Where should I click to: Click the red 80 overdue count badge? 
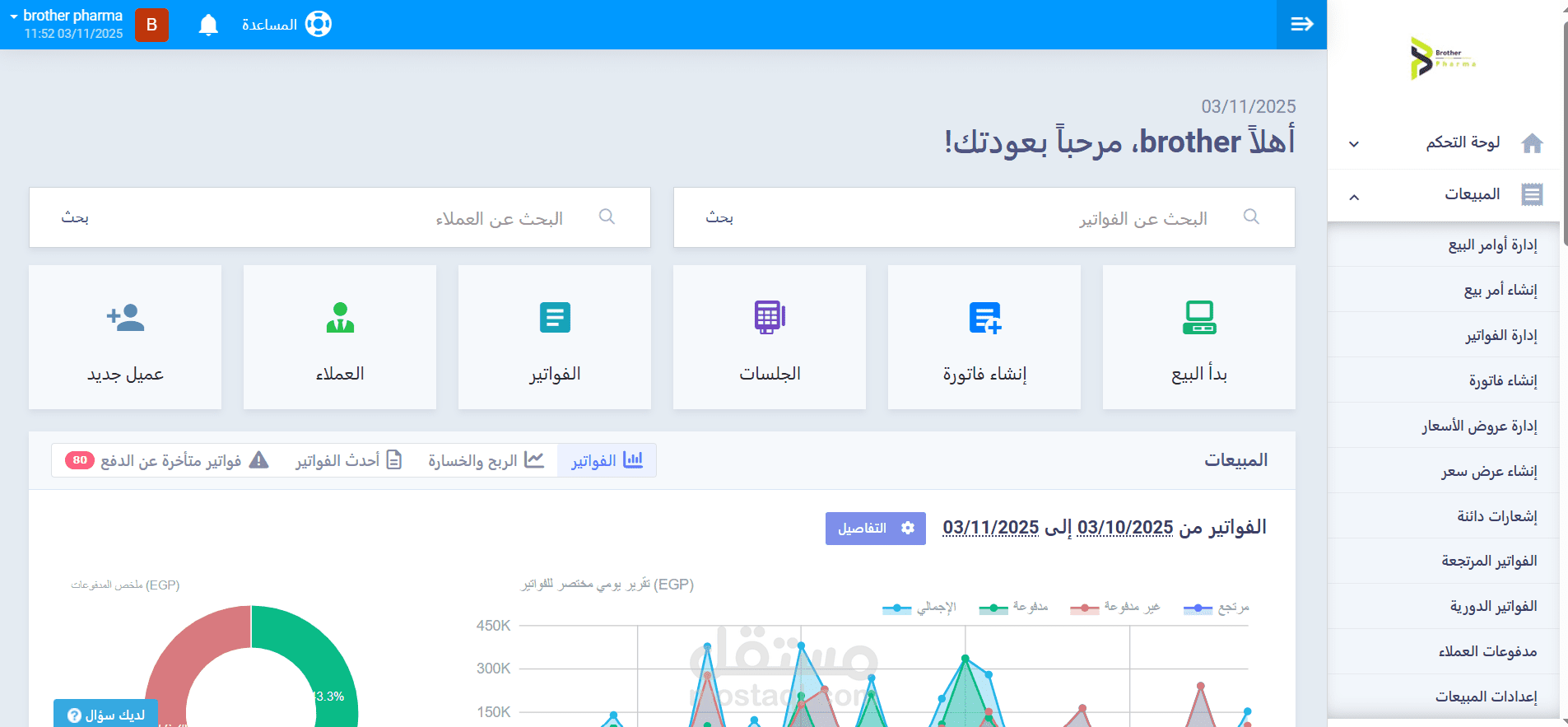pos(80,460)
